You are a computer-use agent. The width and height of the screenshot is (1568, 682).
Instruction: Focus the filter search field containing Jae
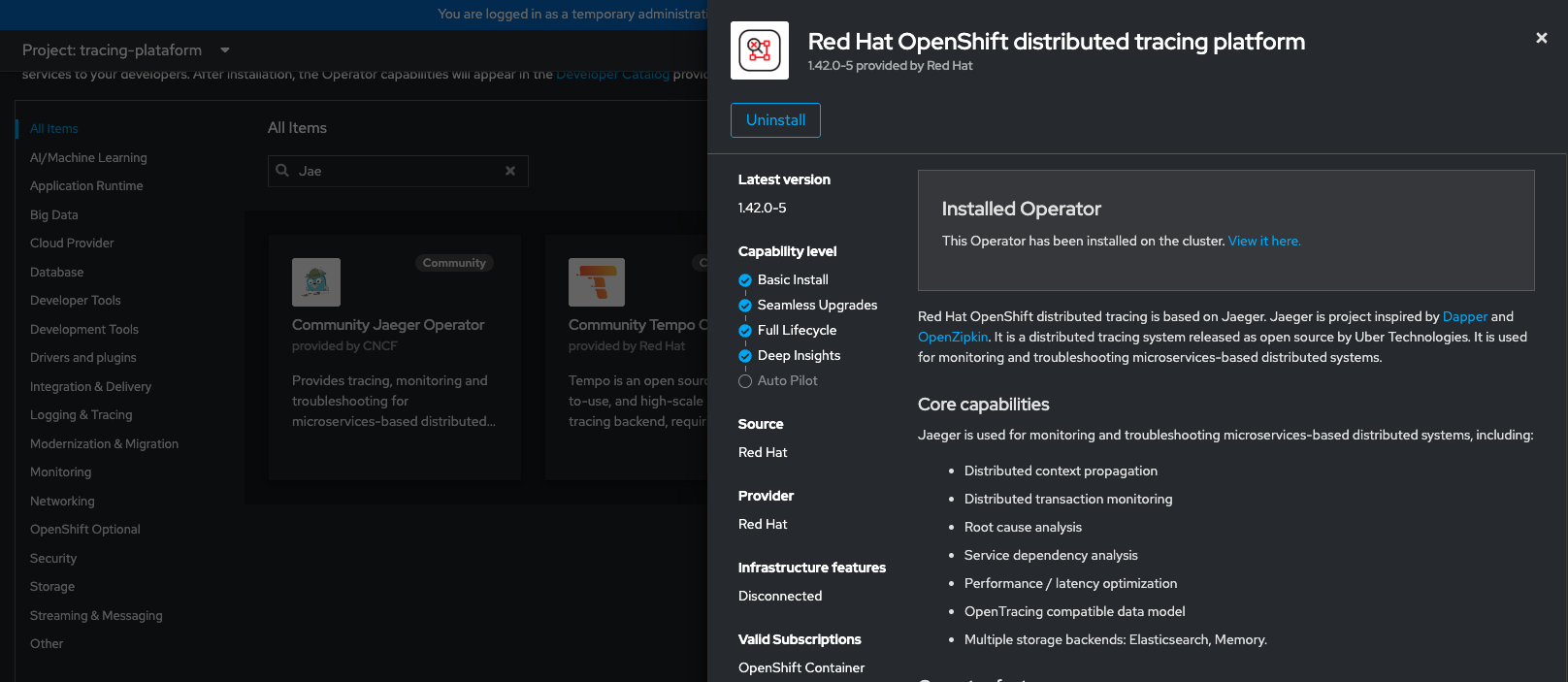pyautogui.click(x=398, y=171)
